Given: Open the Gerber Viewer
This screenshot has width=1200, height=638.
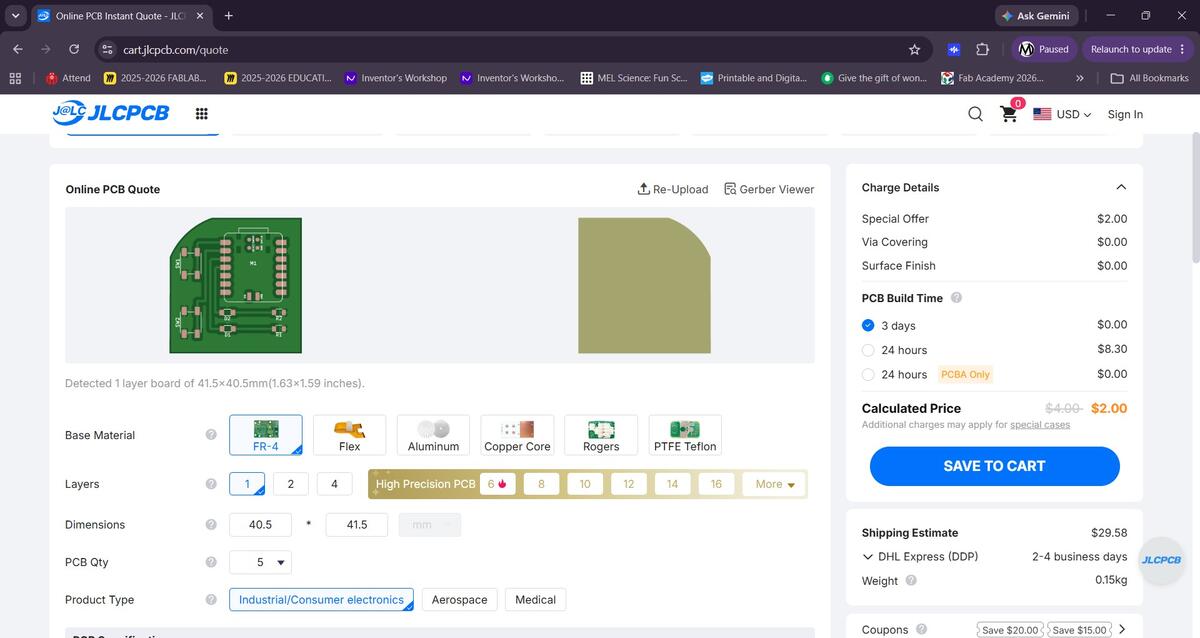Looking at the screenshot, I should (x=769, y=189).
